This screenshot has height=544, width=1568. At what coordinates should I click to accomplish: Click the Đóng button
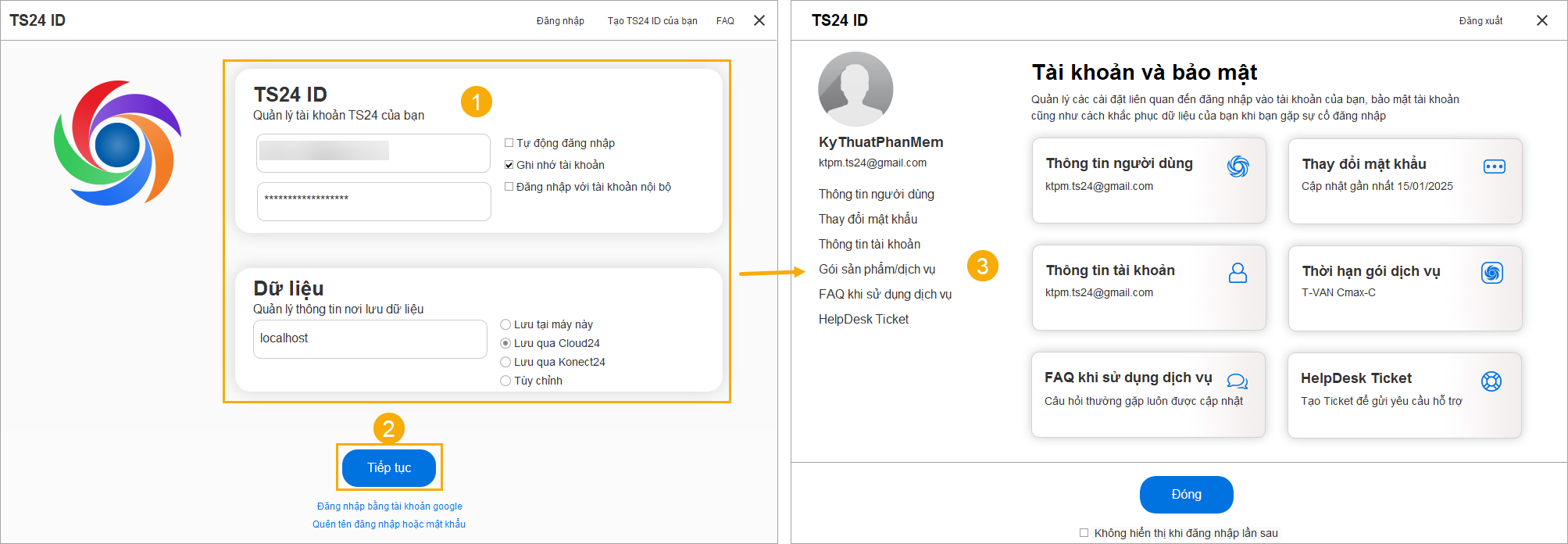click(1186, 494)
